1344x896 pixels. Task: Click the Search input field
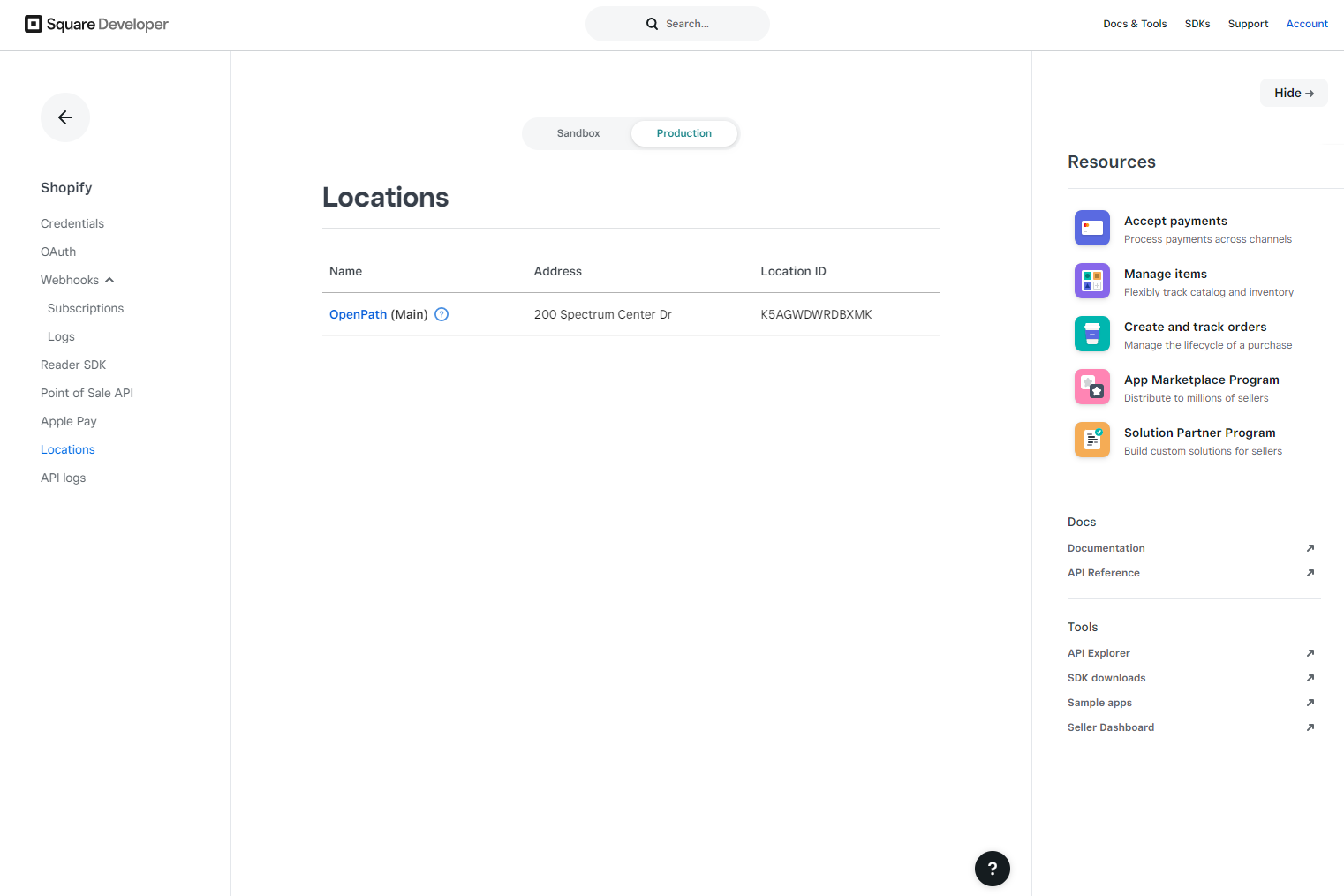click(x=677, y=24)
